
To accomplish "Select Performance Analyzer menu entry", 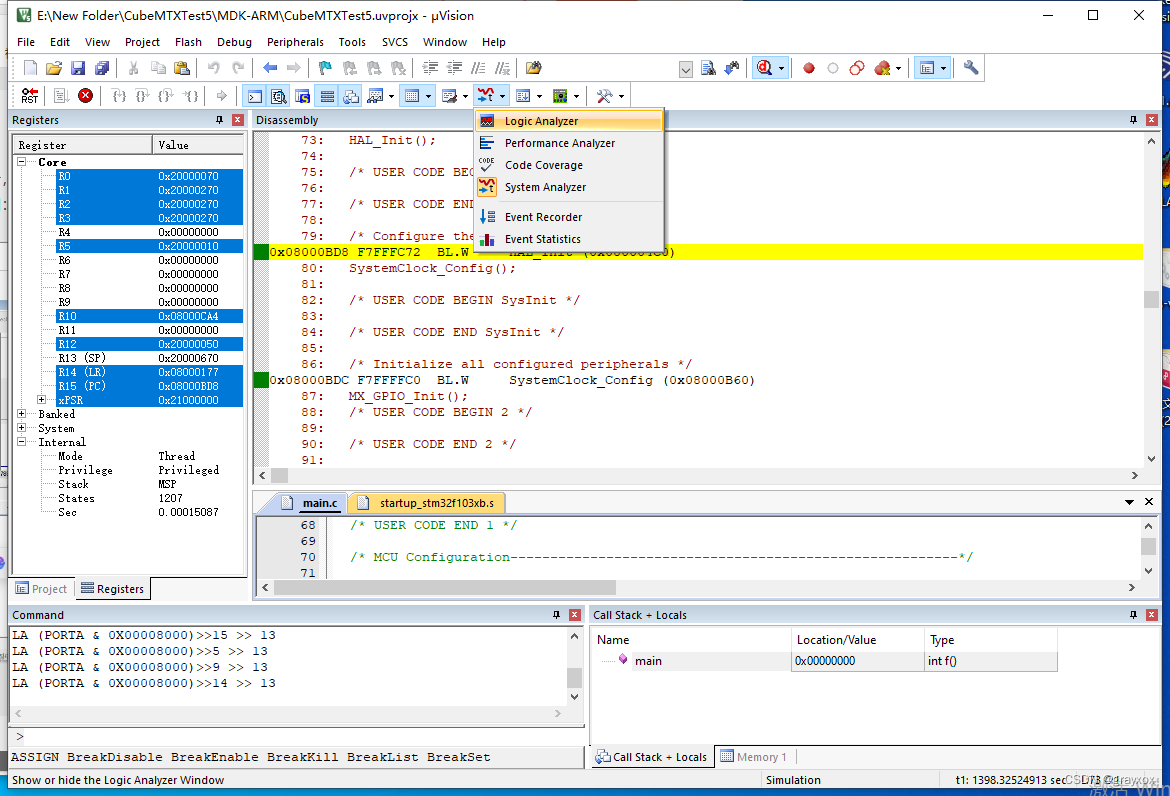I will pos(569,143).
